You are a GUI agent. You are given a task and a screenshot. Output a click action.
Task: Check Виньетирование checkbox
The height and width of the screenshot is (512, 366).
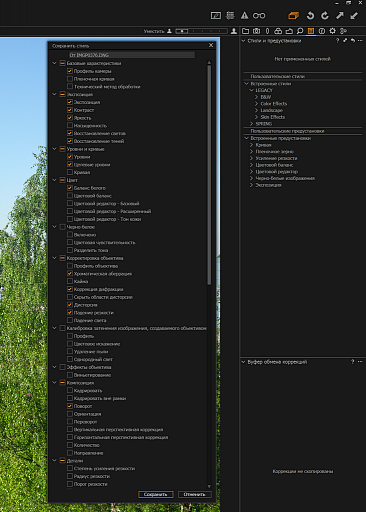[x=70, y=375]
